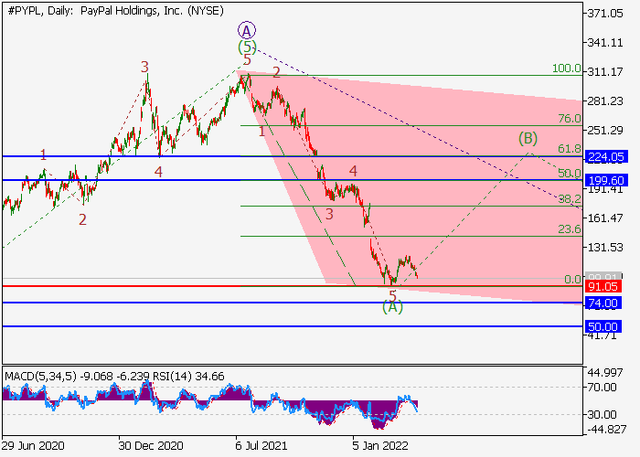Click the green (B) projection label
Screen dimensions: 640x457
(x=528, y=138)
